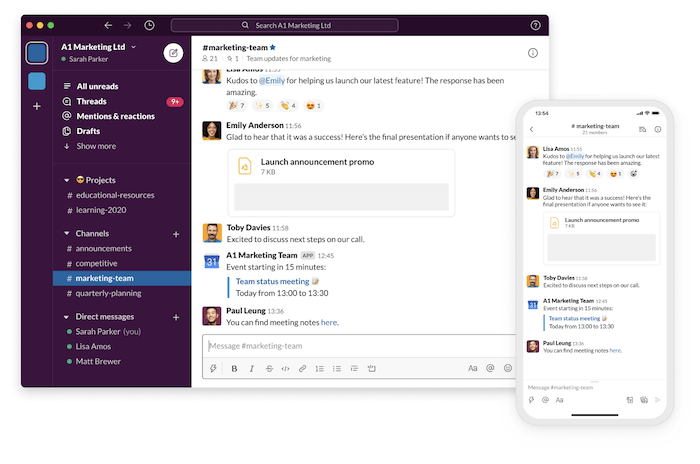Open Threads in the sidebar
The height and width of the screenshot is (464, 700).
91,101
